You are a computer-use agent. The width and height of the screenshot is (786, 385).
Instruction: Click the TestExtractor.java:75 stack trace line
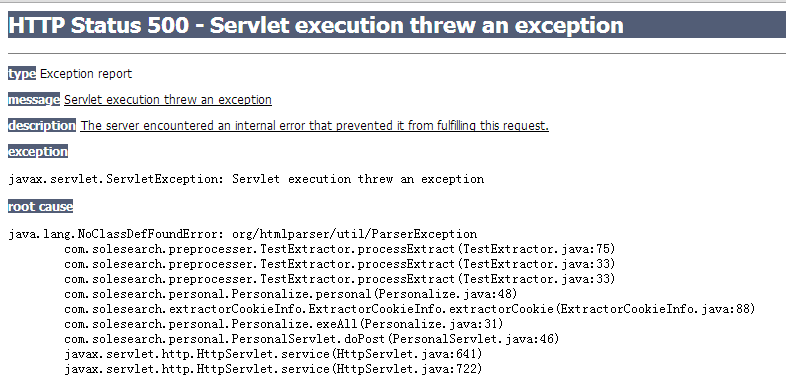(339, 249)
